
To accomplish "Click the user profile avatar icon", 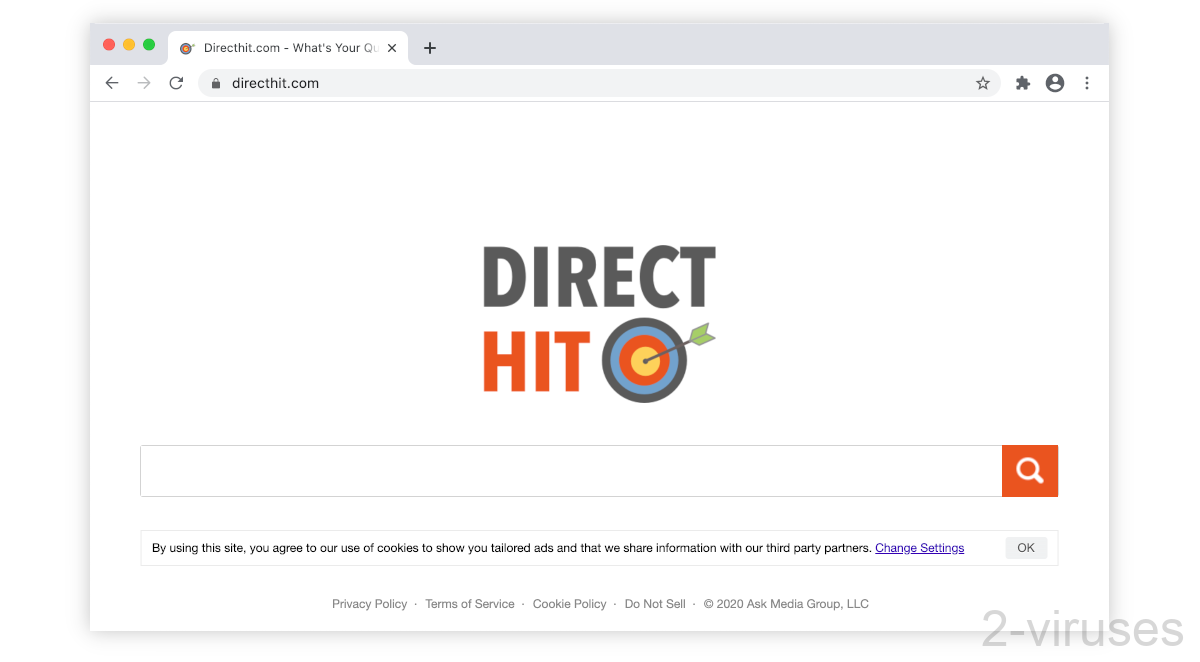I will (x=1055, y=83).
